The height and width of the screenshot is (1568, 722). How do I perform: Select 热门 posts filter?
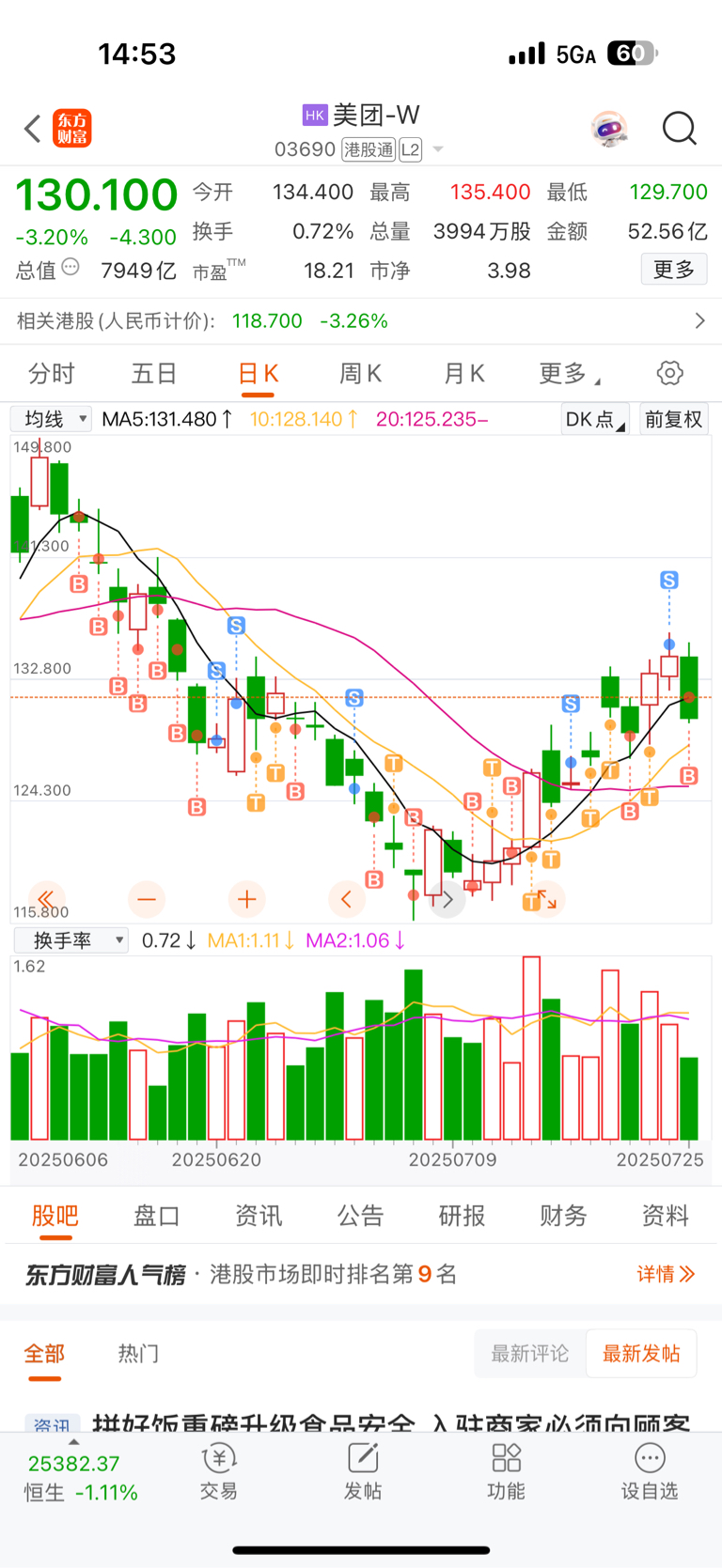tap(138, 1354)
